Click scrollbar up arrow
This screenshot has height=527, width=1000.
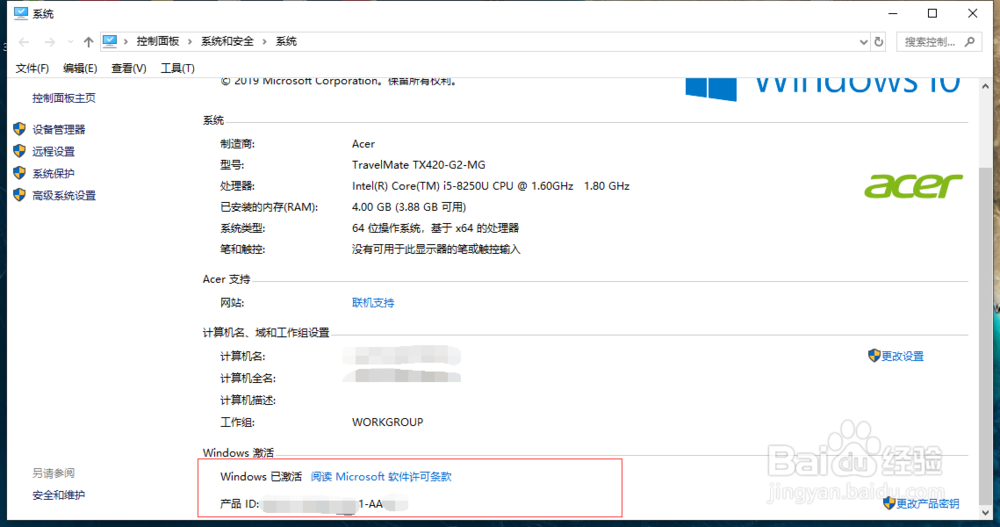coord(985,86)
